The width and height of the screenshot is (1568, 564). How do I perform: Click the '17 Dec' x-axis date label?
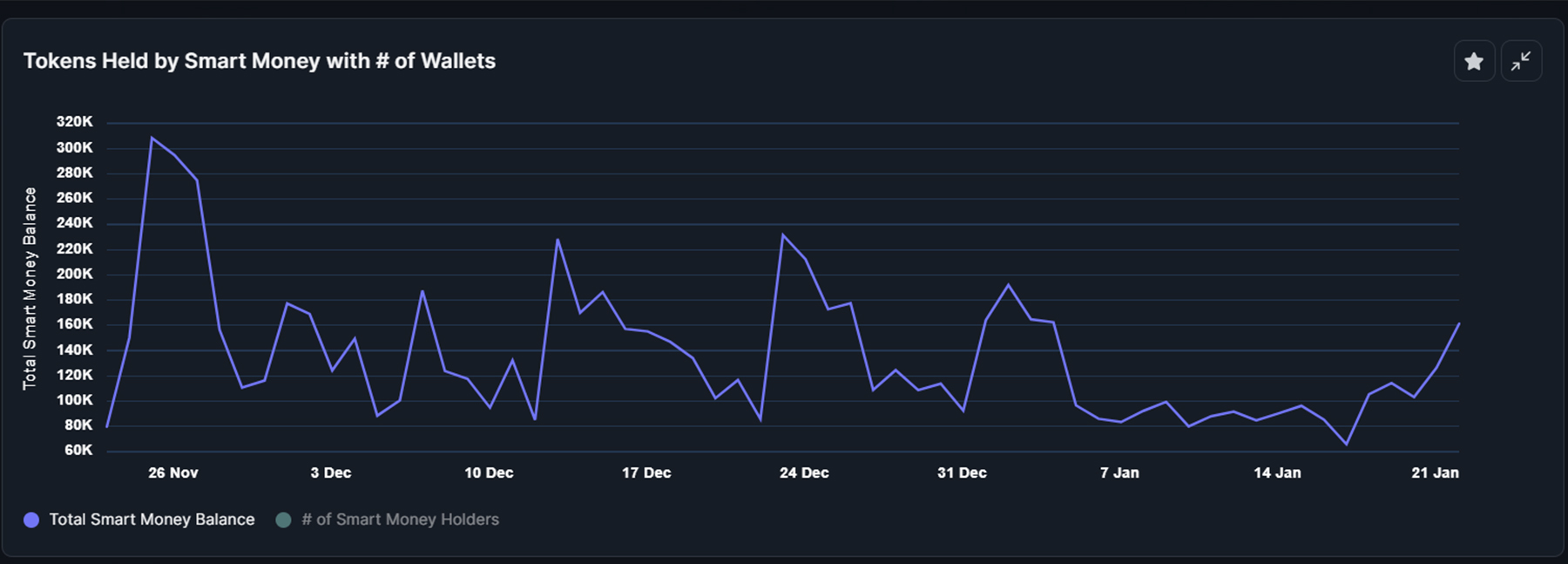(646, 472)
